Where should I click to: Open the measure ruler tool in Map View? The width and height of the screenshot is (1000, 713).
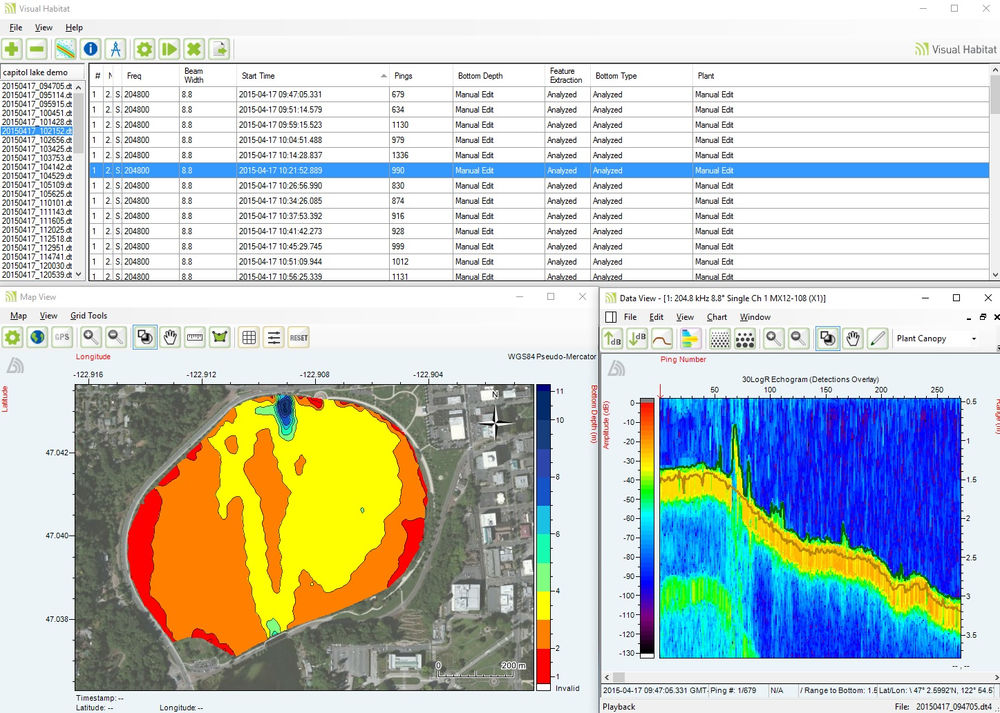[194, 339]
